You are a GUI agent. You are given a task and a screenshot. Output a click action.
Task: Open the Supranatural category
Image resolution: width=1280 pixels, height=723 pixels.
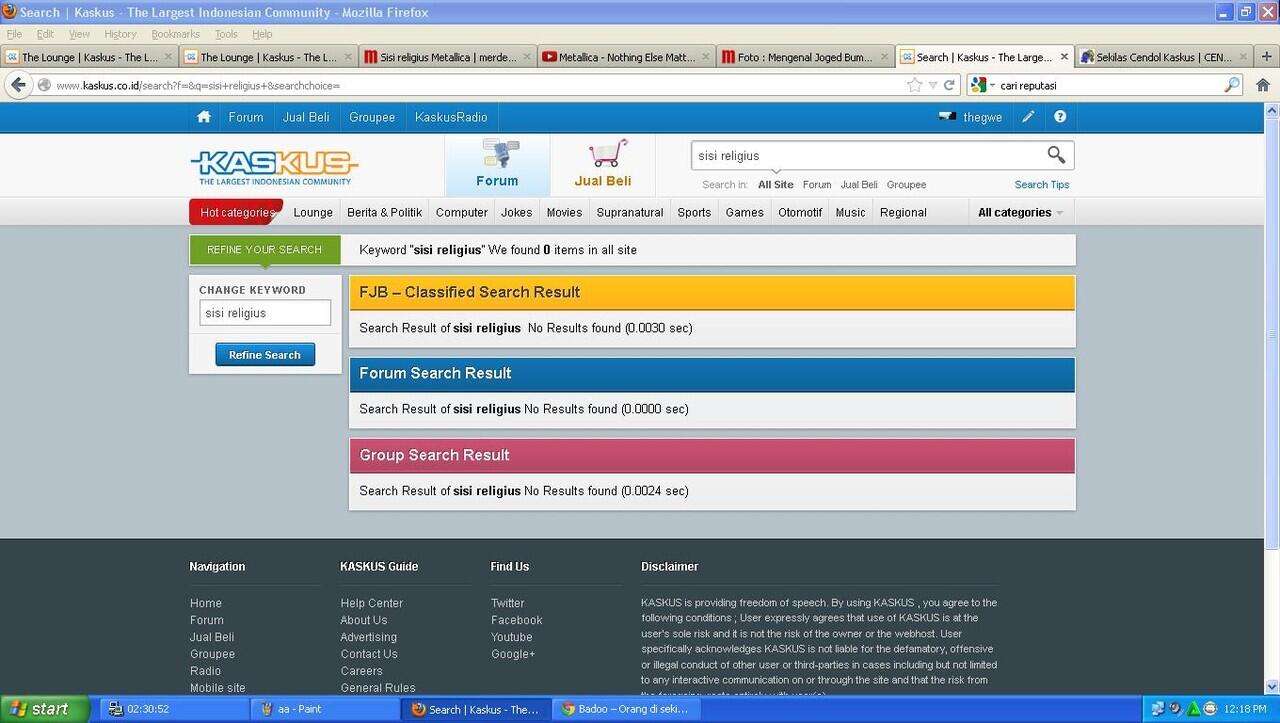[x=630, y=212]
